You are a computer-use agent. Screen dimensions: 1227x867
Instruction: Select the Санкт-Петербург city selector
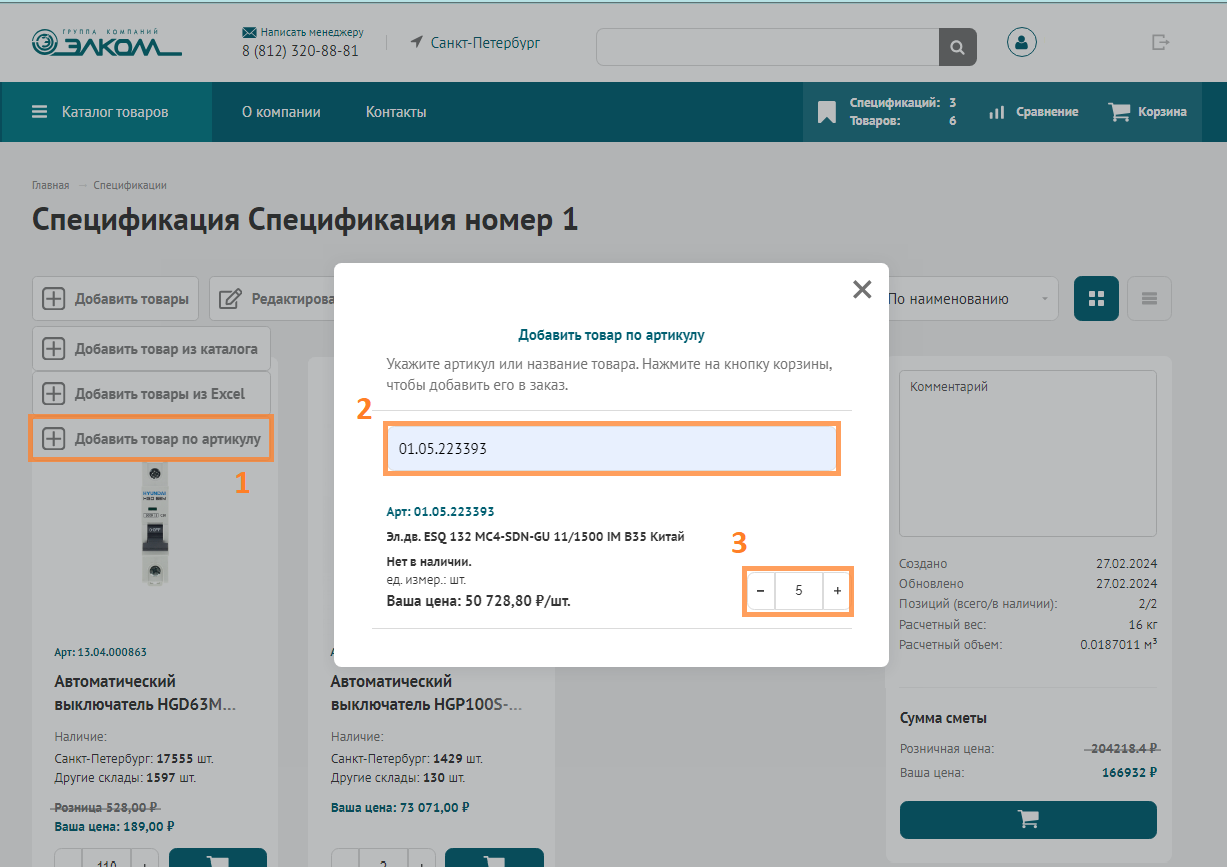tap(475, 43)
